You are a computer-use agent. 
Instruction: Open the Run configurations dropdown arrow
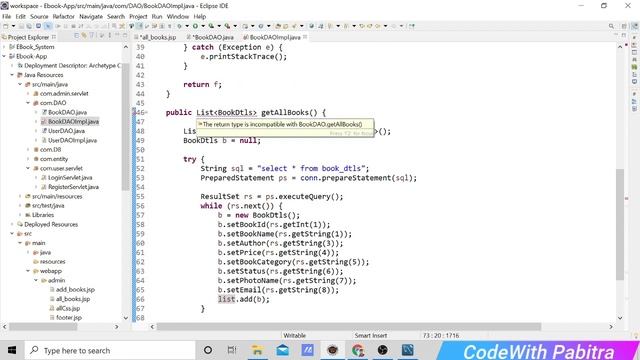[203, 26]
